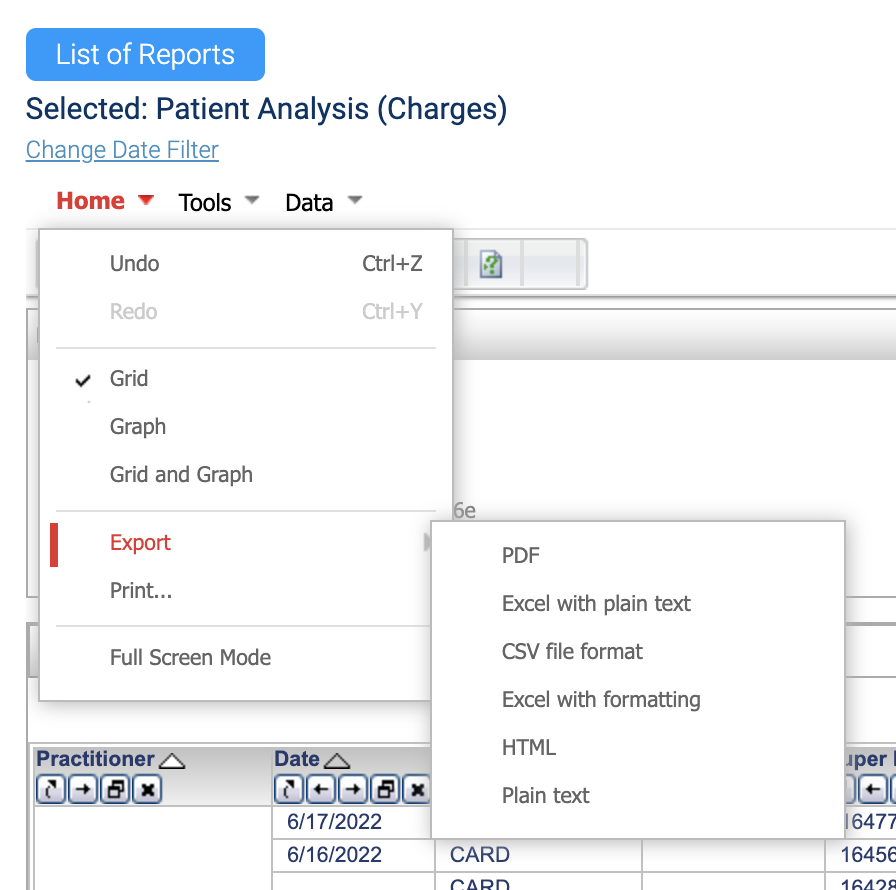
Task: Click the List of Reports button
Action: [145, 54]
